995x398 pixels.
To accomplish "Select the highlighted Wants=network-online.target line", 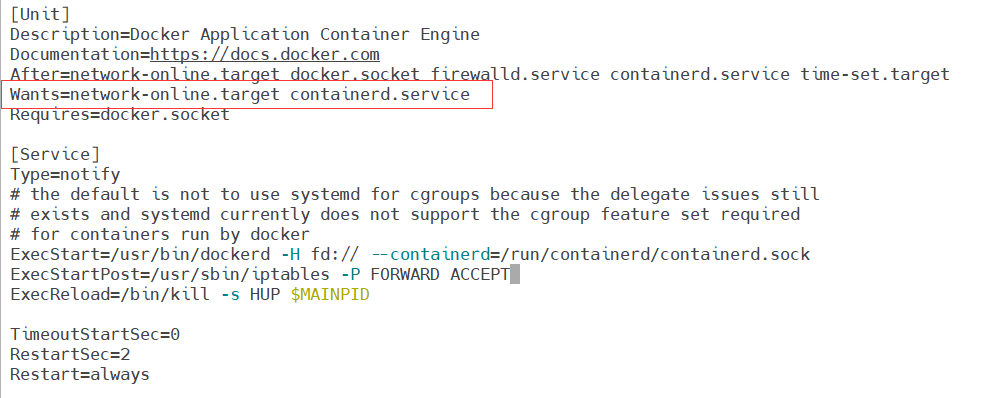I will click(x=240, y=95).
